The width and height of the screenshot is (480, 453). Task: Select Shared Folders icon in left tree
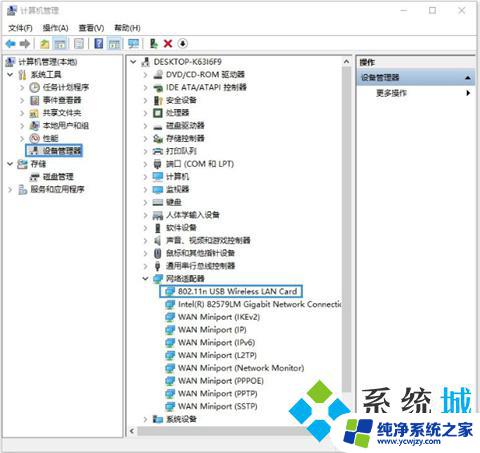coord(34,113)
